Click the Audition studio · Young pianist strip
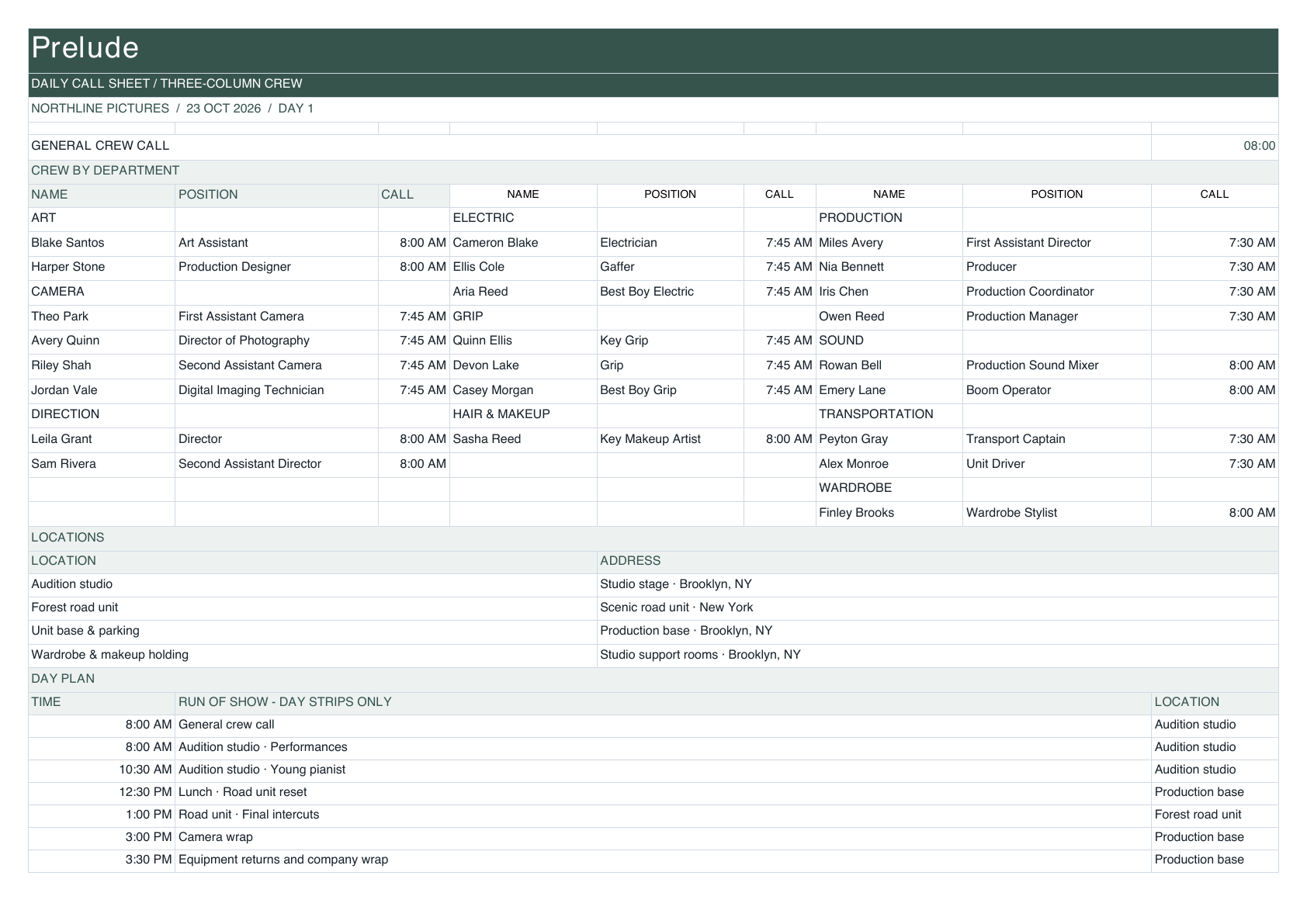 [664, 770]
